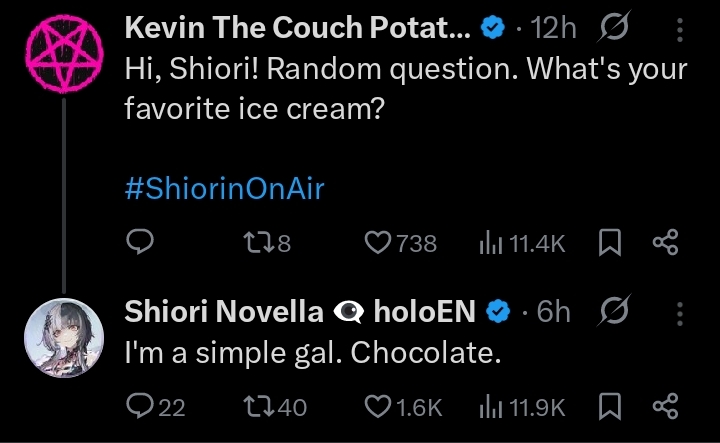
Task: Open more options menu on Kevin's tweet
Action: [x=680, y=31]
